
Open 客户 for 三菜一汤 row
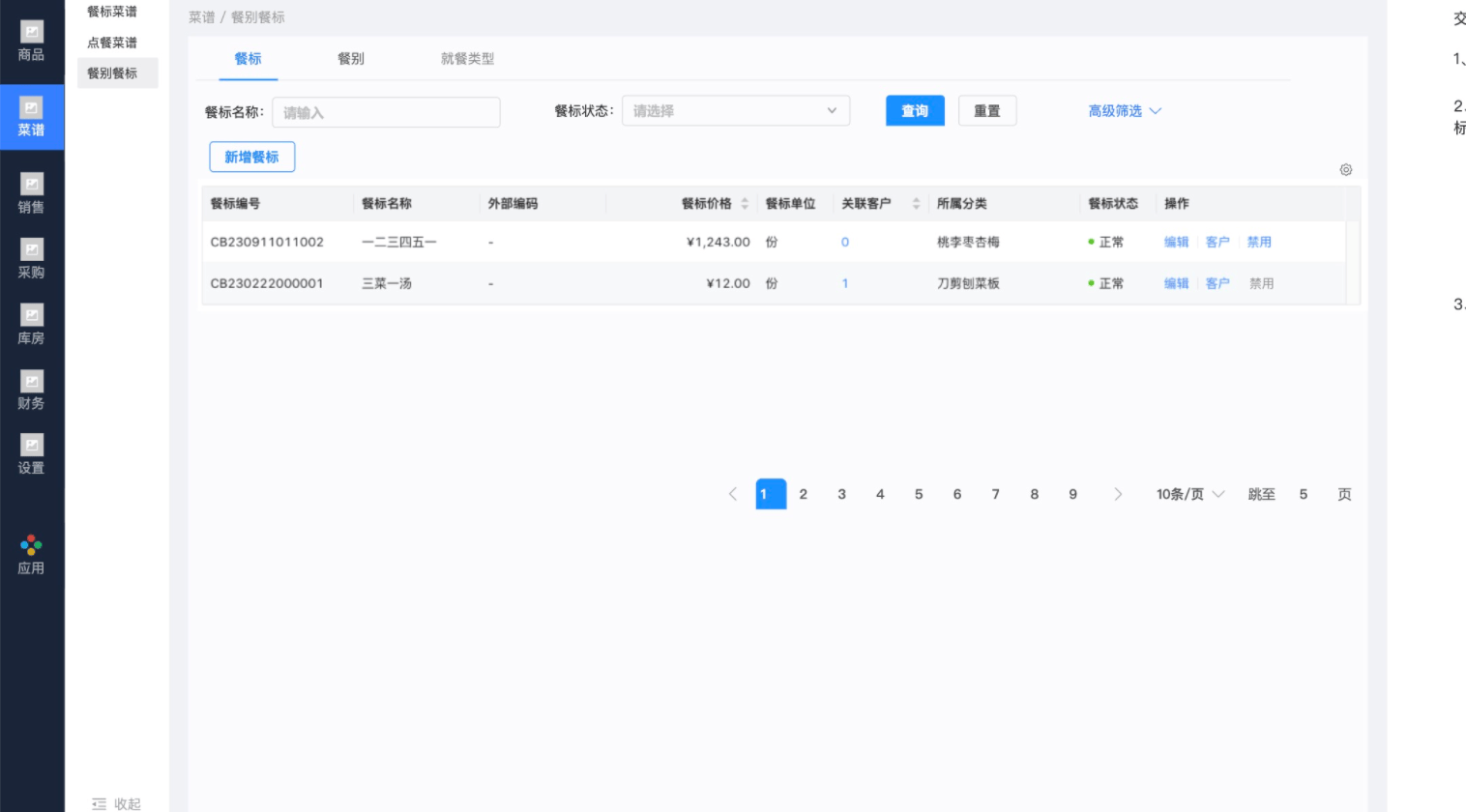(1217, 284)
